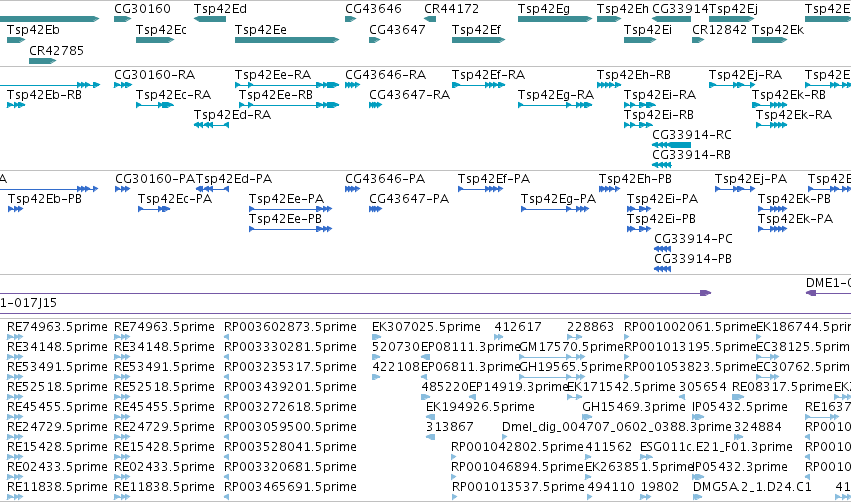Click EST RP001042802.5prime

click(x=518, y=448)
